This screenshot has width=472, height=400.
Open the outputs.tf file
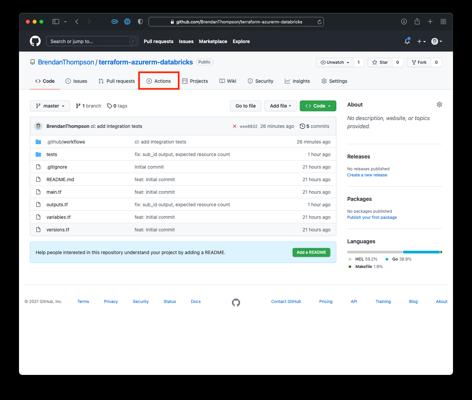click(57, 205)
